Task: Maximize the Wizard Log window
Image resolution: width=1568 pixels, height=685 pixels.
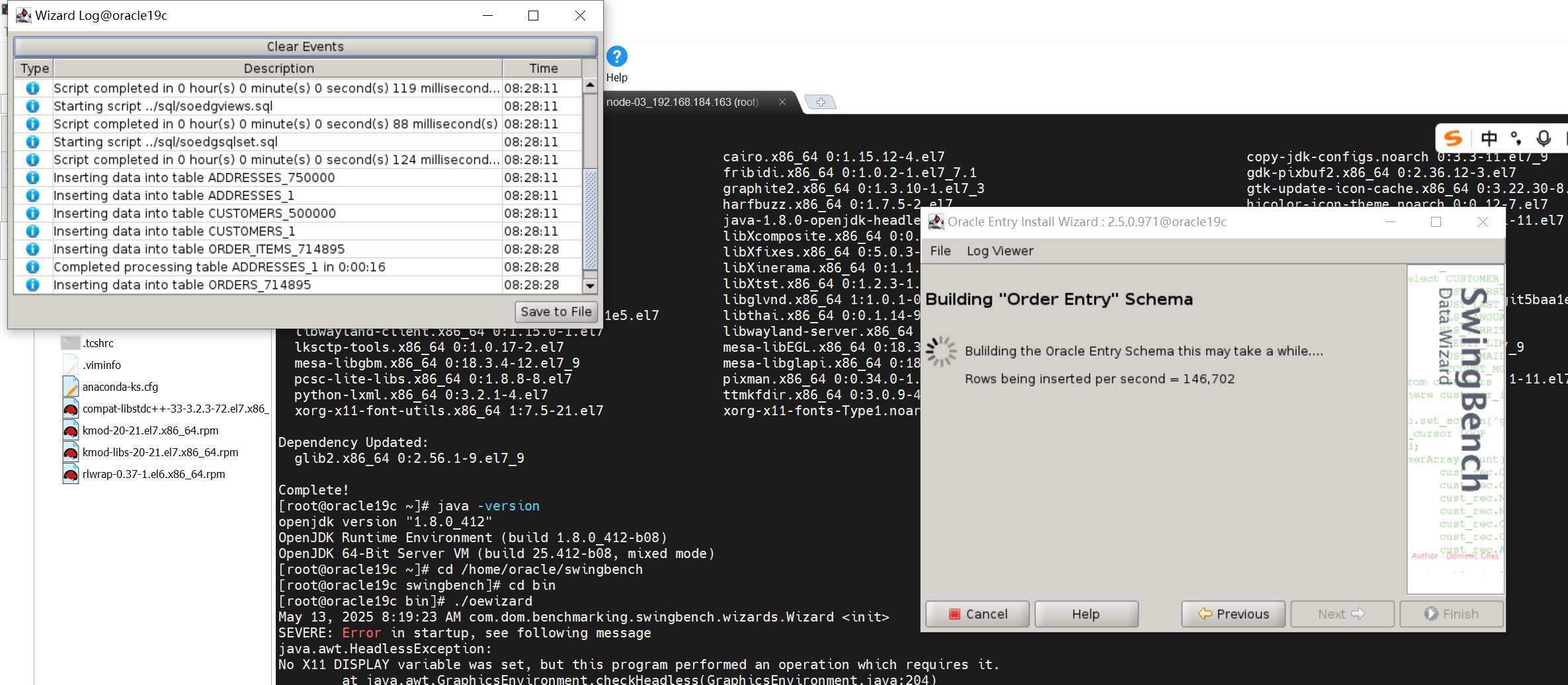Action: pos(533,15)
